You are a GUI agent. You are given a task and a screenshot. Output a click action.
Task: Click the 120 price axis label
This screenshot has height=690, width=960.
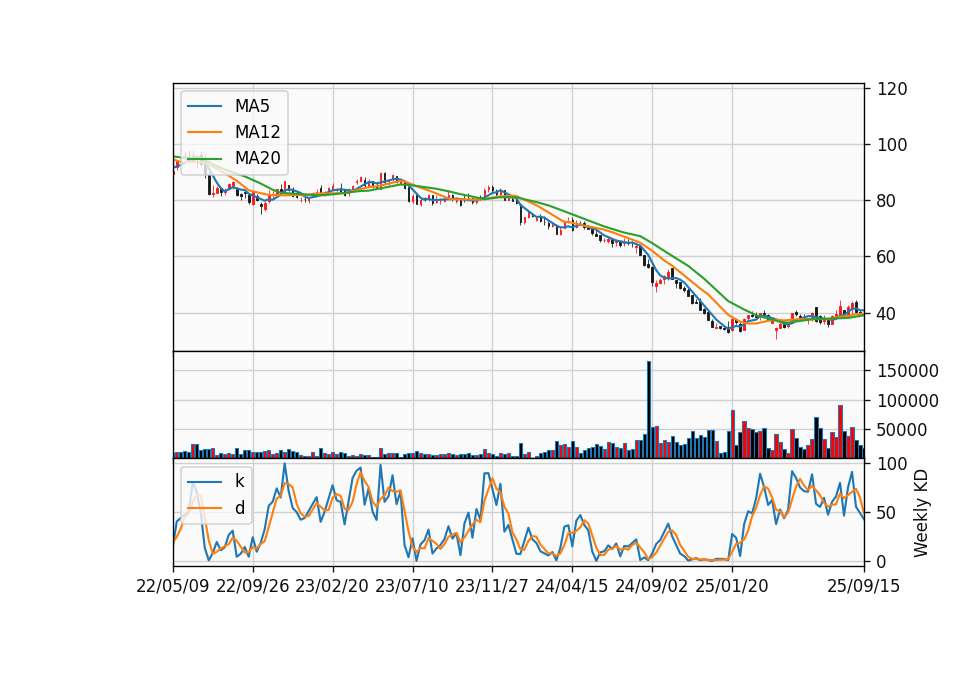[892, 89]
